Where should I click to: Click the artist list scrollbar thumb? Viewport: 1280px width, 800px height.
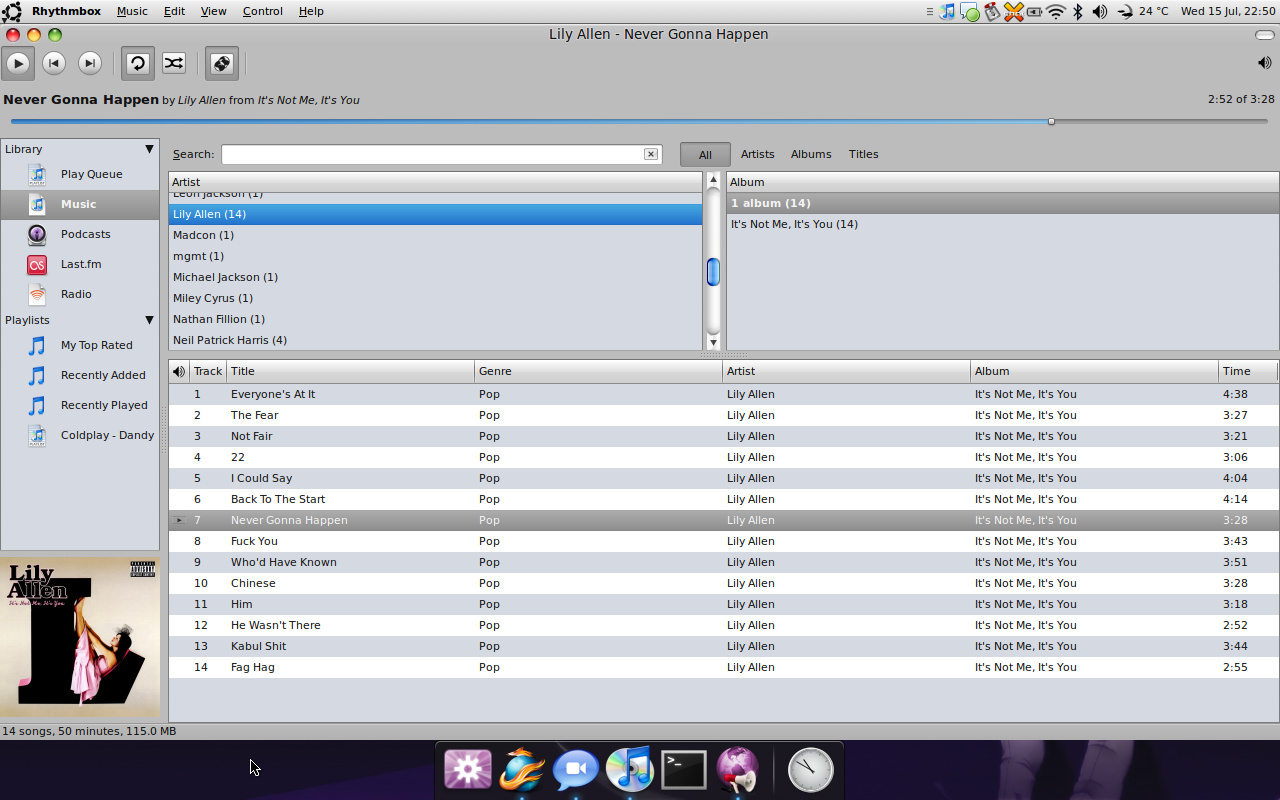(713, 271)
